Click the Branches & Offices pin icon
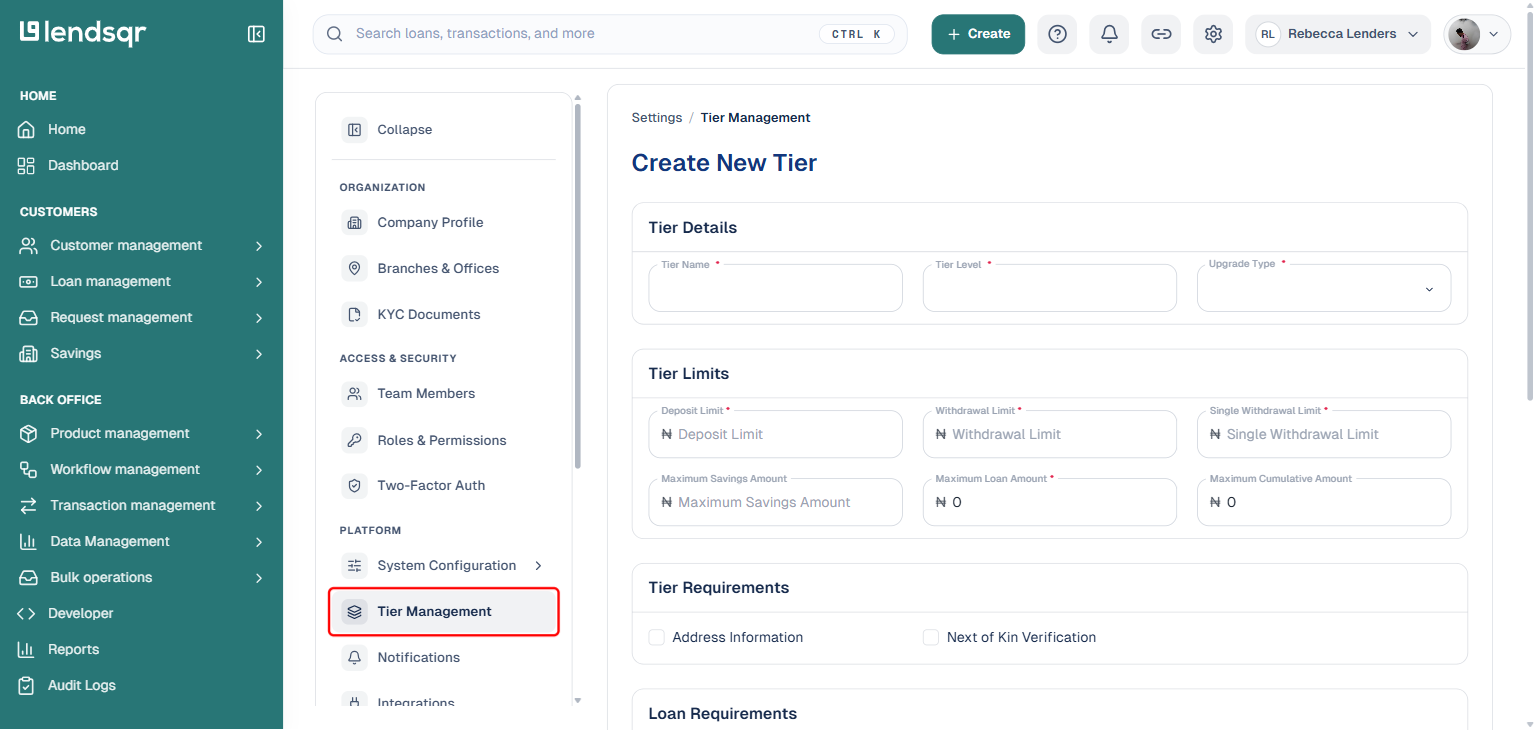 point(354,269)
